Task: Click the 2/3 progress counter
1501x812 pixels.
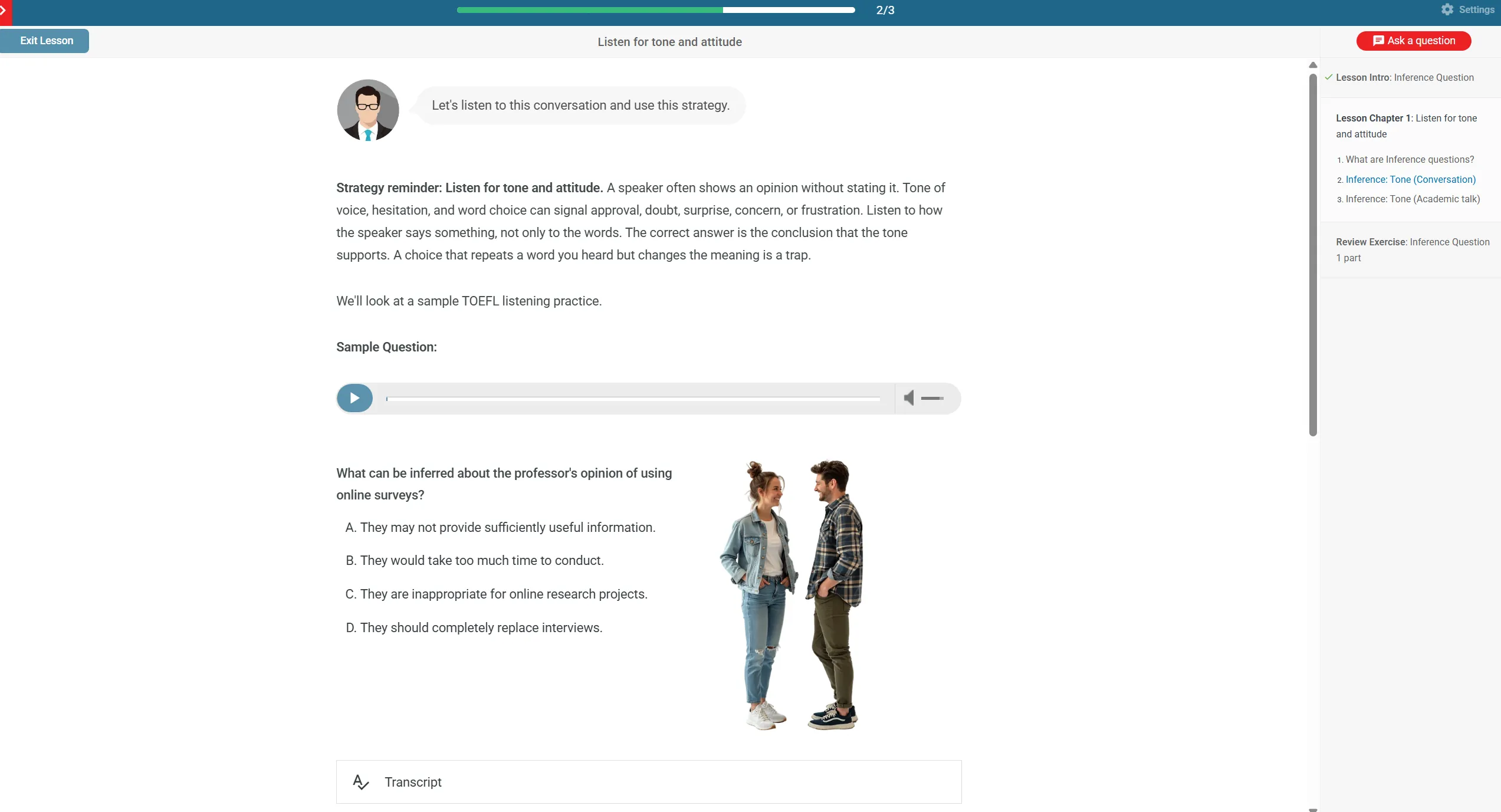Action: pos(885,10)
